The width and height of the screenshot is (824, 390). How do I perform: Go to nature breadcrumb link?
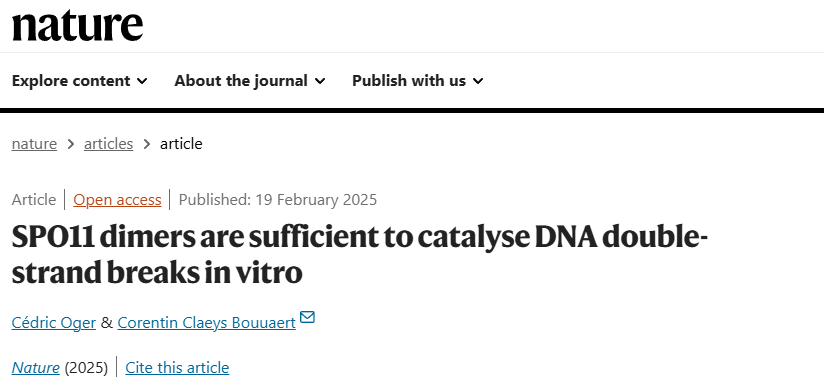34,144
